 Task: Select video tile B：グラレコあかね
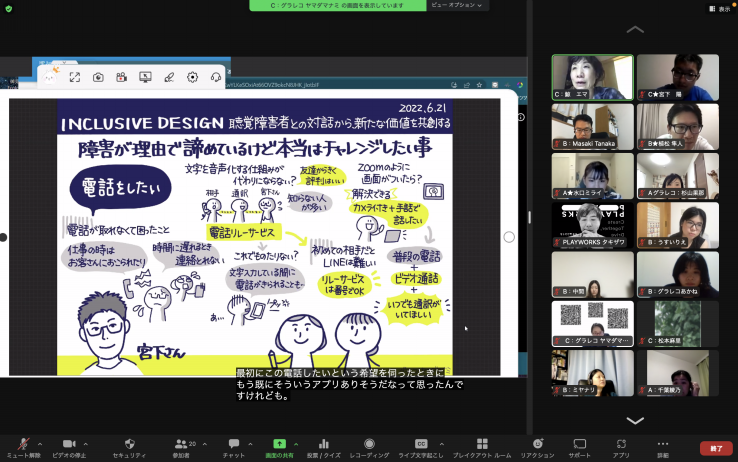[x=678, y=275]
